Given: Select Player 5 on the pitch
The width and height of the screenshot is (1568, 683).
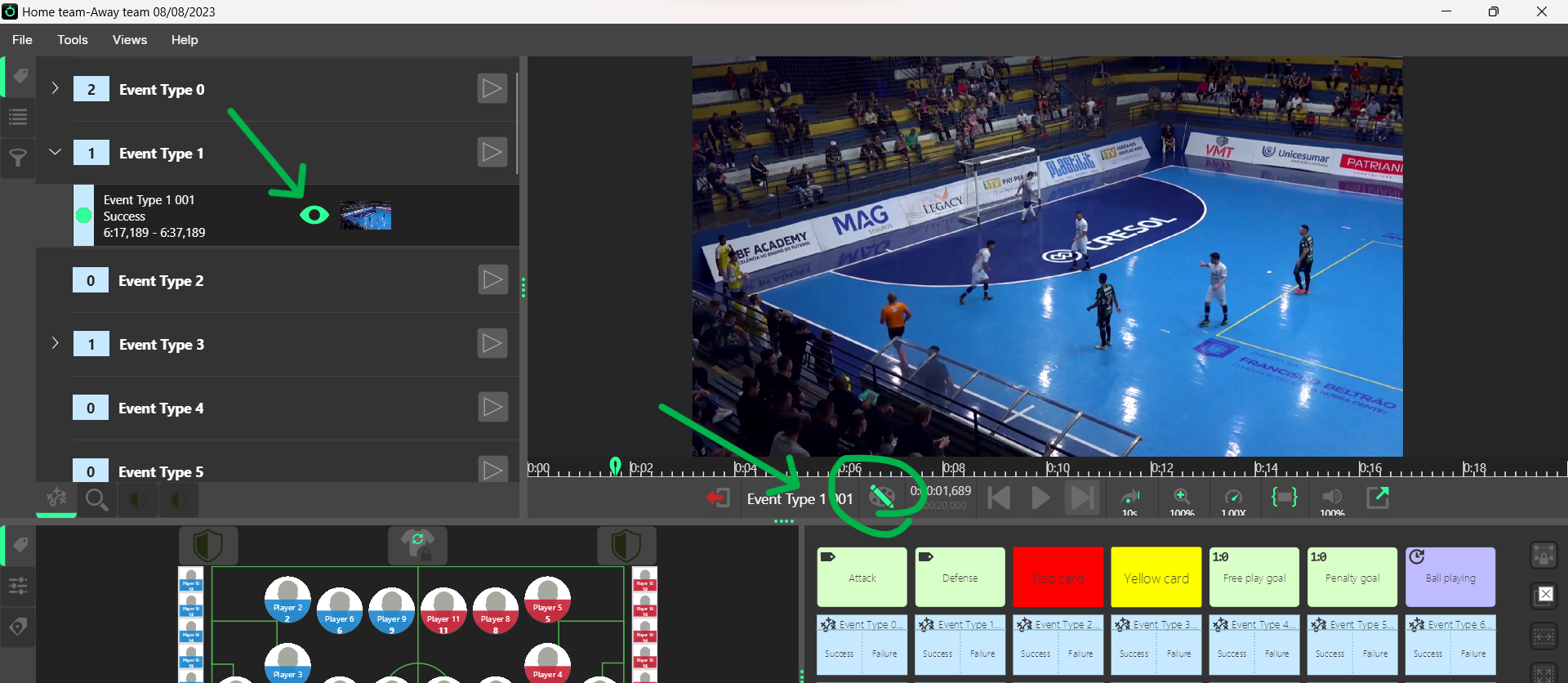Looking at the screenshot, I should [547, 600].
